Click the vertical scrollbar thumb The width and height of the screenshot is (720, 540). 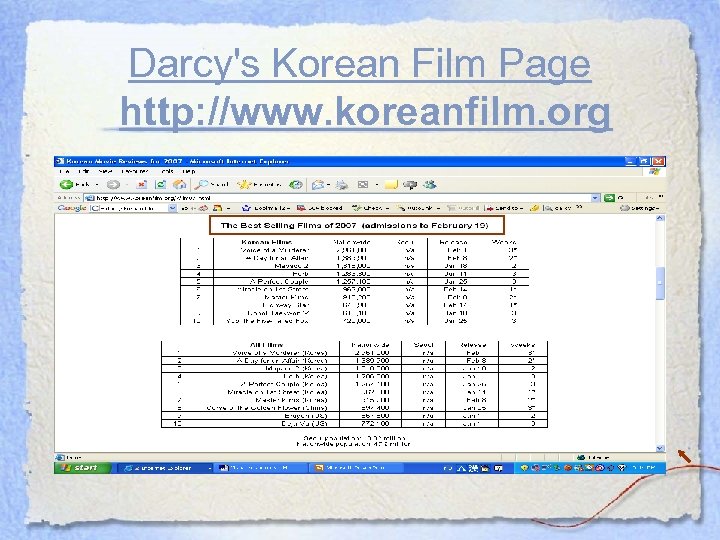(660, 283)
